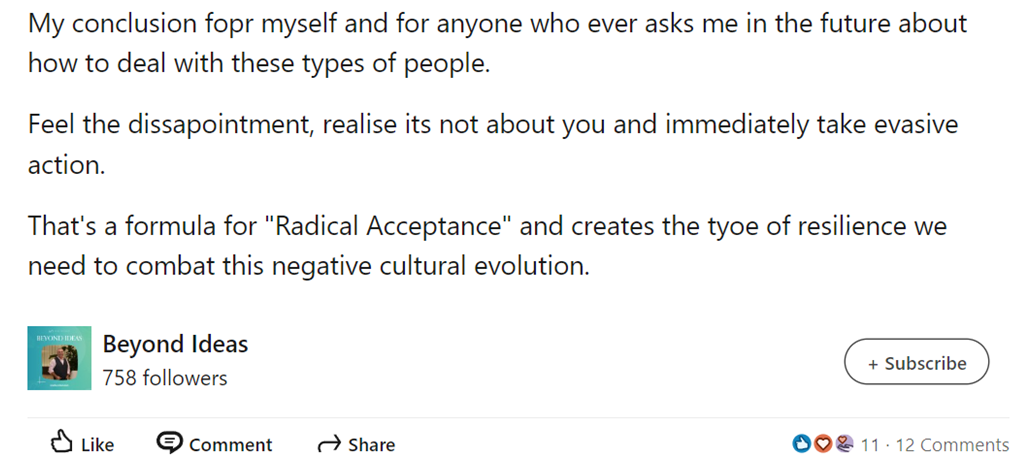Open the Beyond Ideas newsletter name link
Viewport: 1016px width, 476px height.
click(x=175, y=344)
